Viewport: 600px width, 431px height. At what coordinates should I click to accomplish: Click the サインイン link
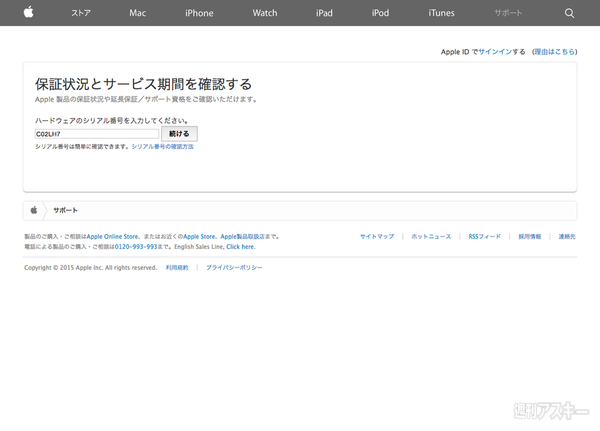[x=495, y=52]
